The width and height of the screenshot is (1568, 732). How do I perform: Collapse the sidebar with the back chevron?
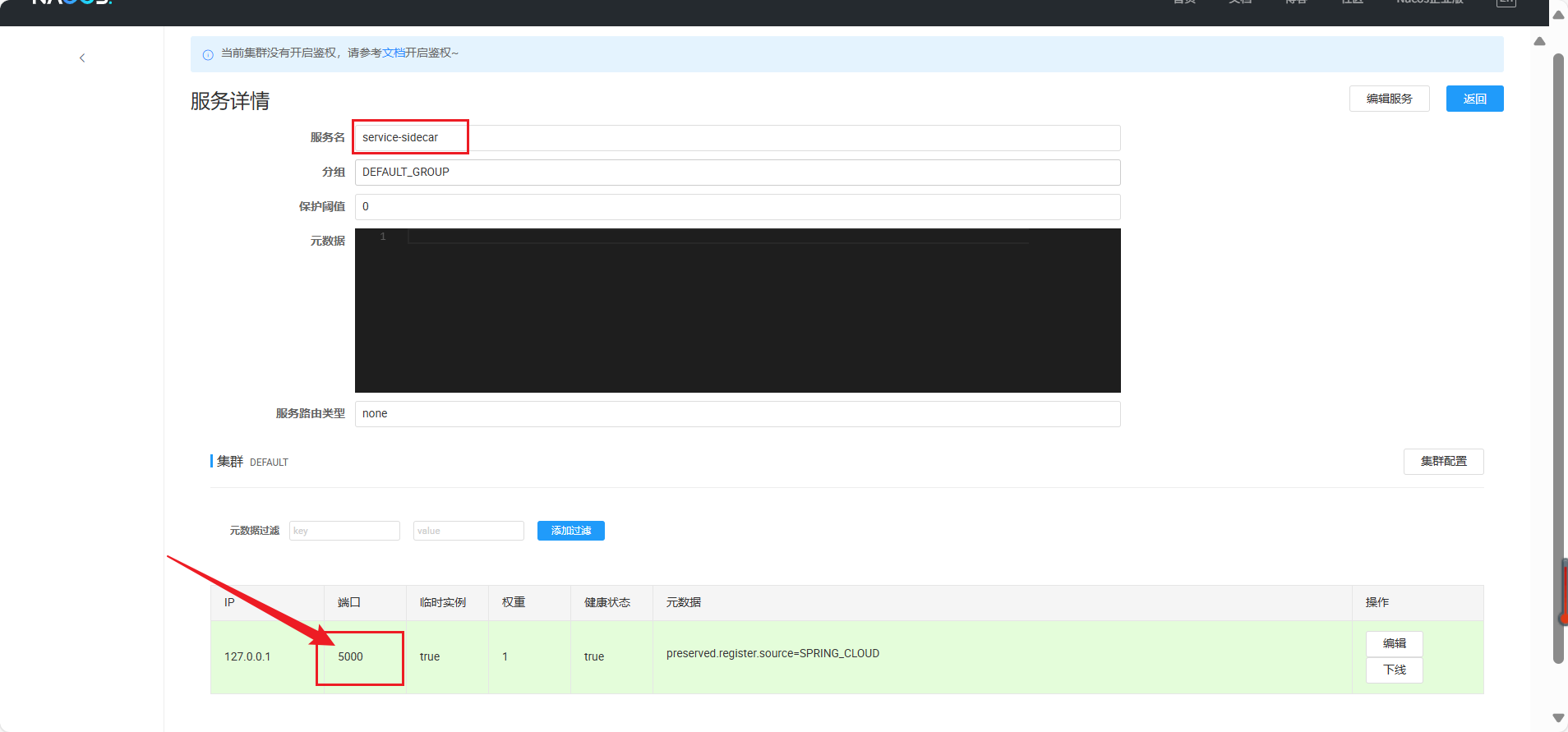(x=82, y=58)
